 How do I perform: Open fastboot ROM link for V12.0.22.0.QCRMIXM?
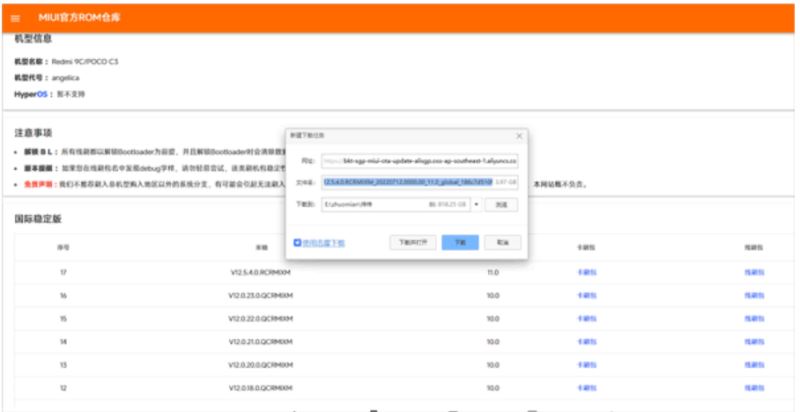[x=754, y=319]
